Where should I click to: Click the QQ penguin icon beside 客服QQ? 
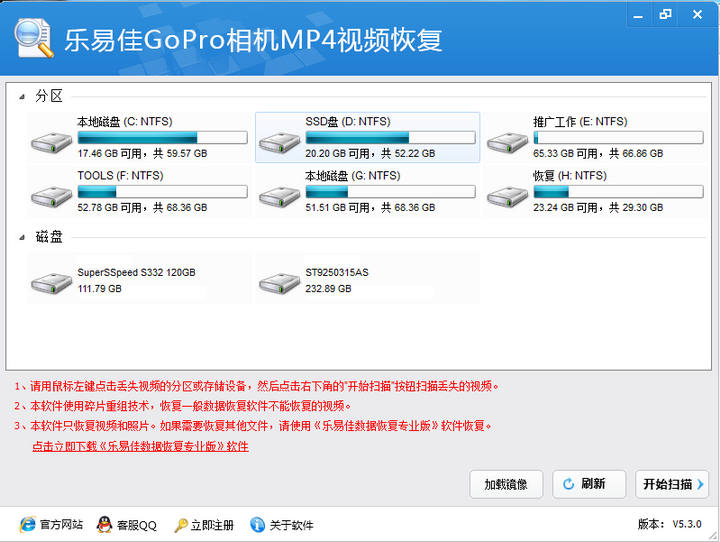click(x=105, y=524)
